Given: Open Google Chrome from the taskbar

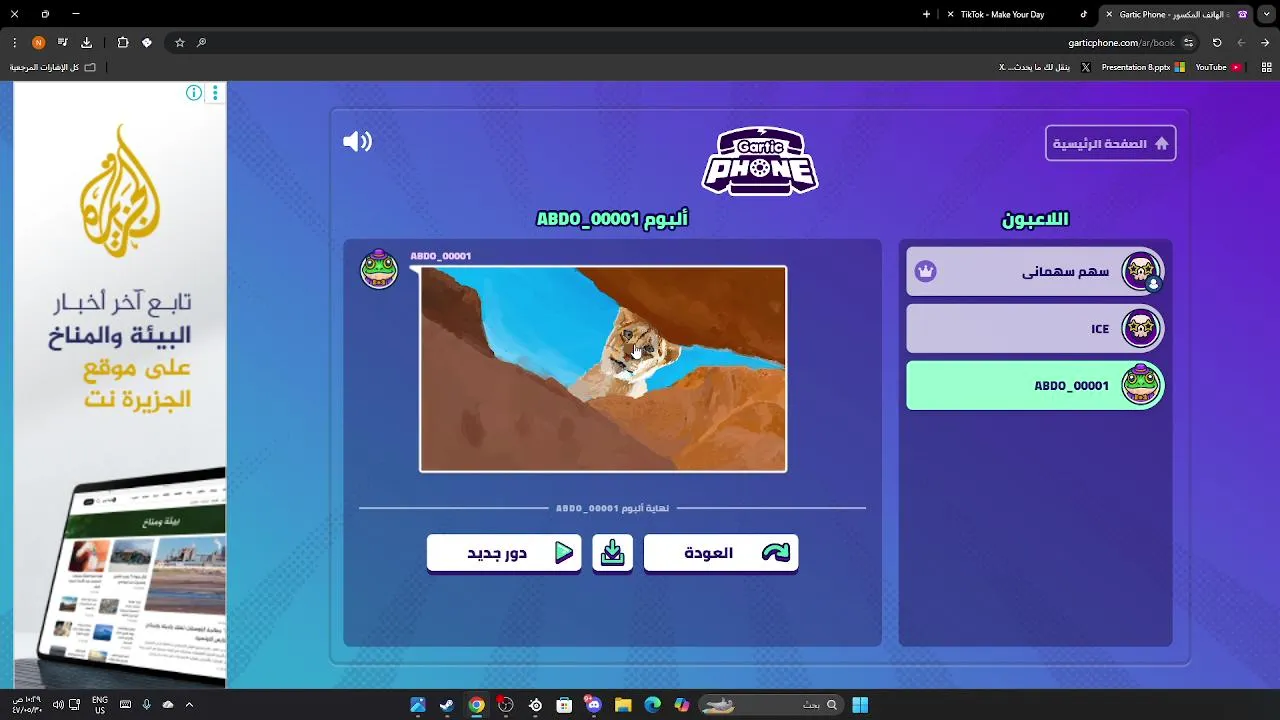Looking at the screenshot, I should point(477,705).
